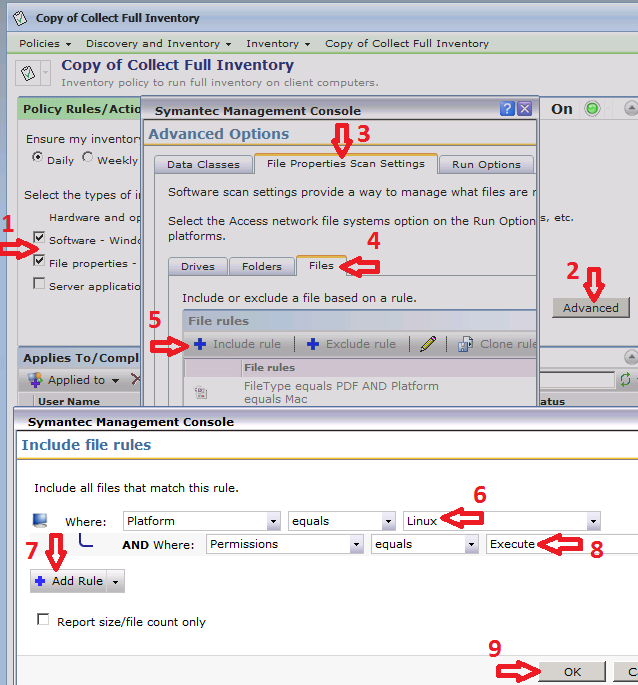Enable the Server applications checkbox
This screenshot has height=685, width=638.
click(x=39, y=284)
